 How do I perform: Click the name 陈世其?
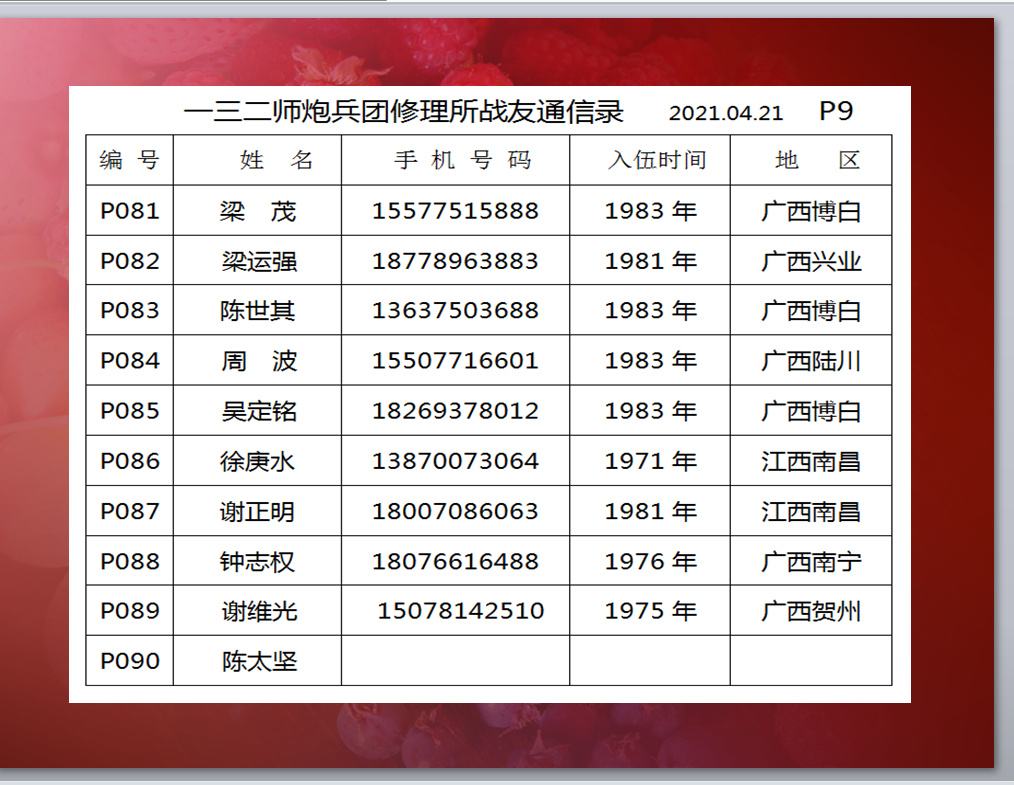click(257, 311)
